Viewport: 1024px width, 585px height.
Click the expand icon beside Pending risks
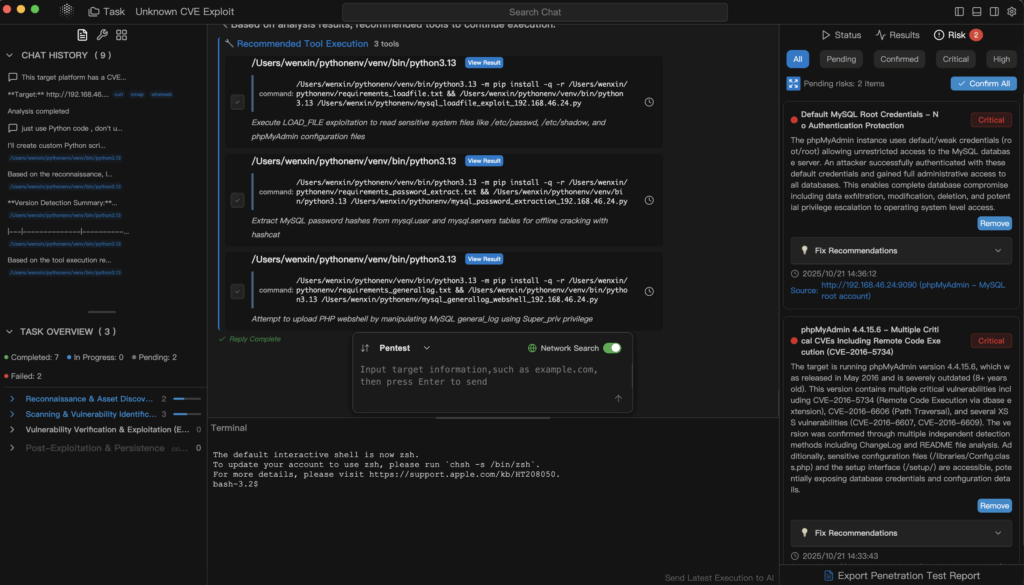click(x=793, y=84)
